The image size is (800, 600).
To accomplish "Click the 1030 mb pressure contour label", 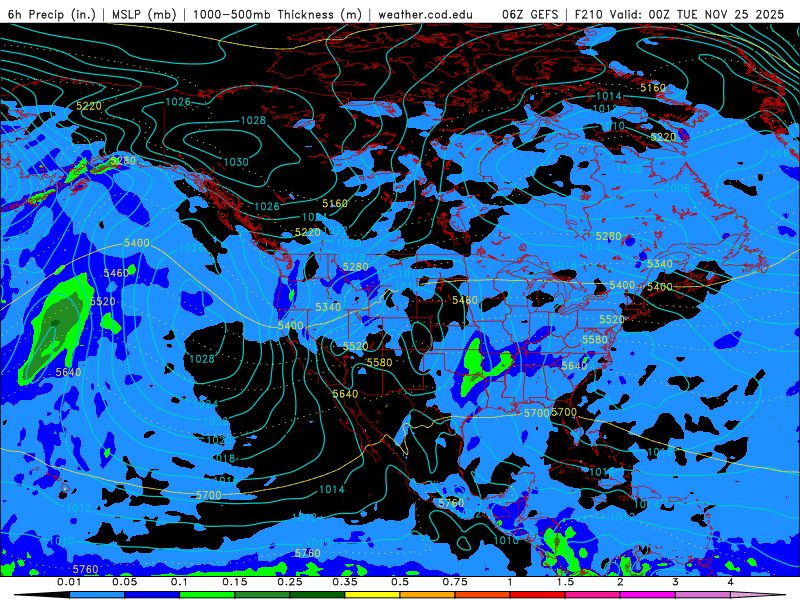I will pos(236,162).
